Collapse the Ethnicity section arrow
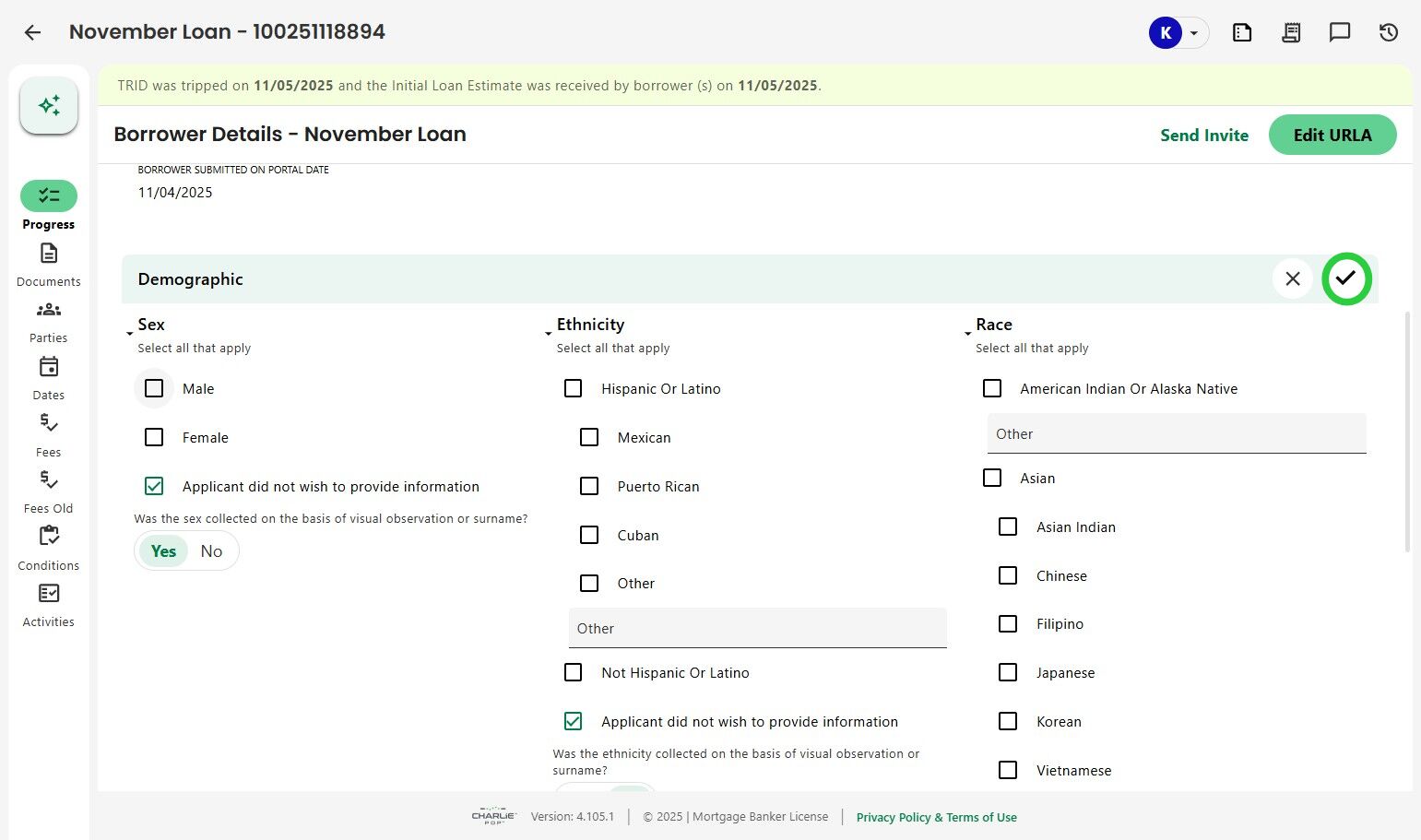1421x840 pixels. (548, 333)
